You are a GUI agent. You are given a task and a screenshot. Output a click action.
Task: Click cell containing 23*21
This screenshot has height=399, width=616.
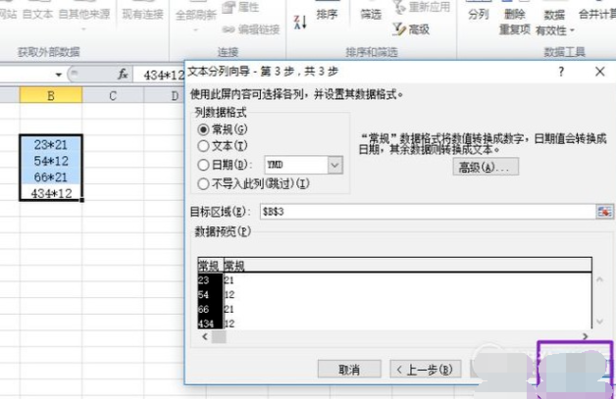[51, 145]
